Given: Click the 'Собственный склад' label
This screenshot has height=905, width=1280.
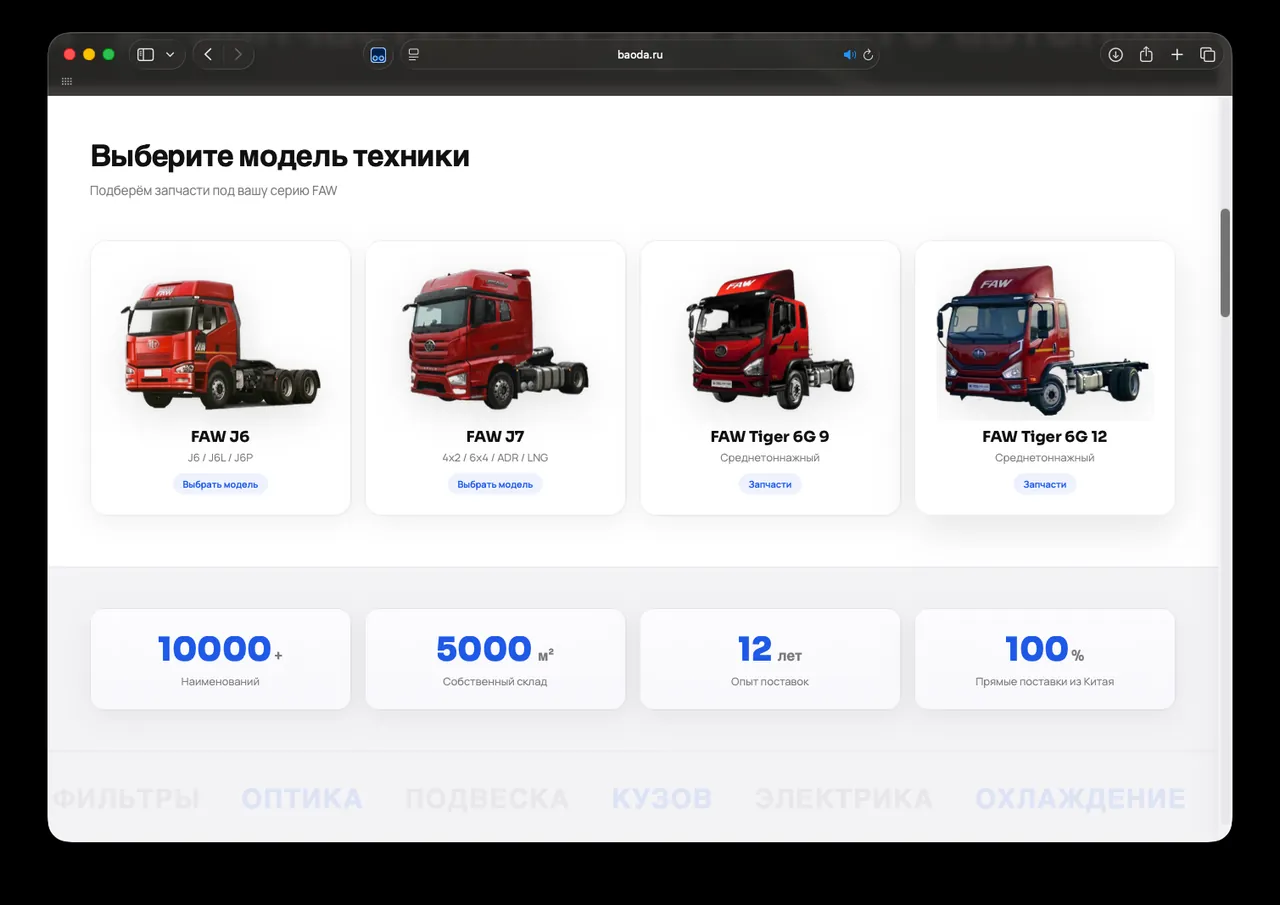Looking at the screenshot, I should (495, 682).
